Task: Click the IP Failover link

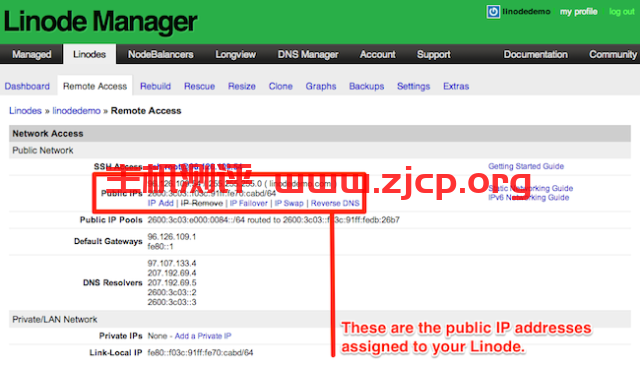Action: 249,203
